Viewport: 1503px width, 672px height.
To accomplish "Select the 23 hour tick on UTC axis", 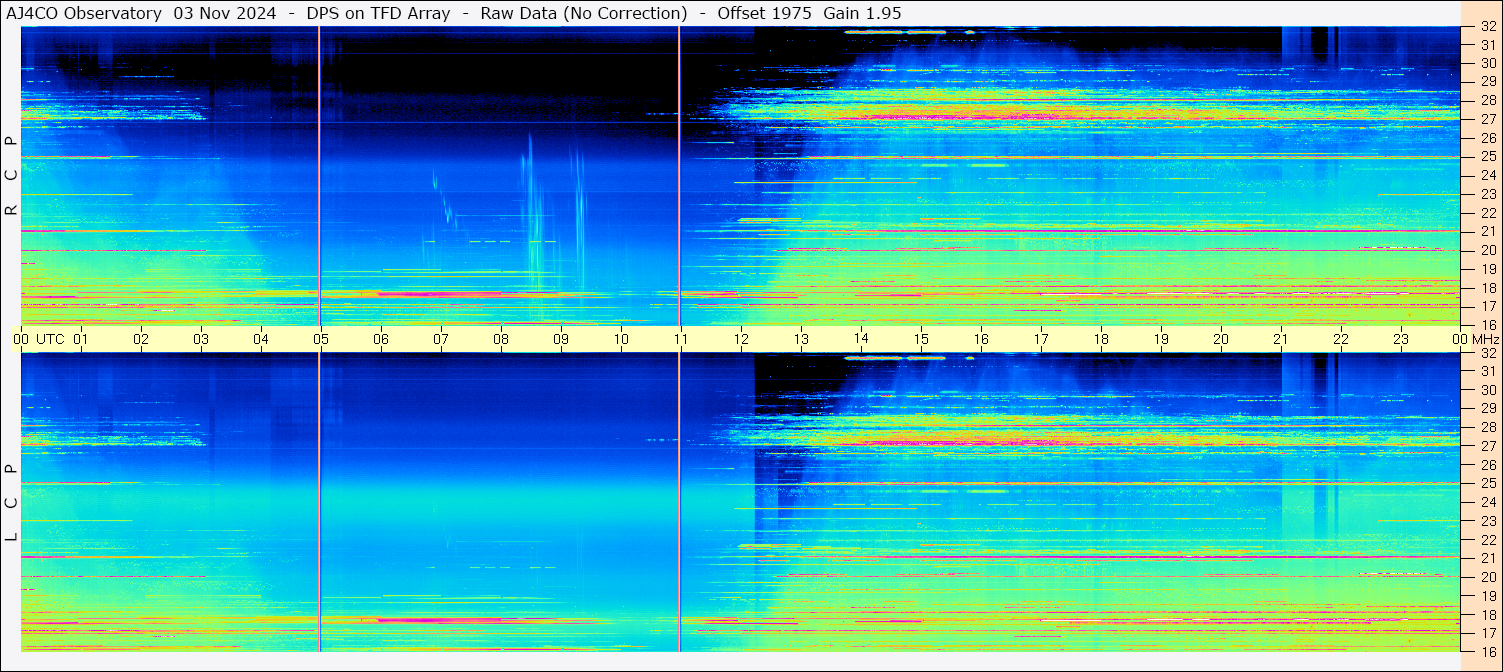I will [1401, 339].
